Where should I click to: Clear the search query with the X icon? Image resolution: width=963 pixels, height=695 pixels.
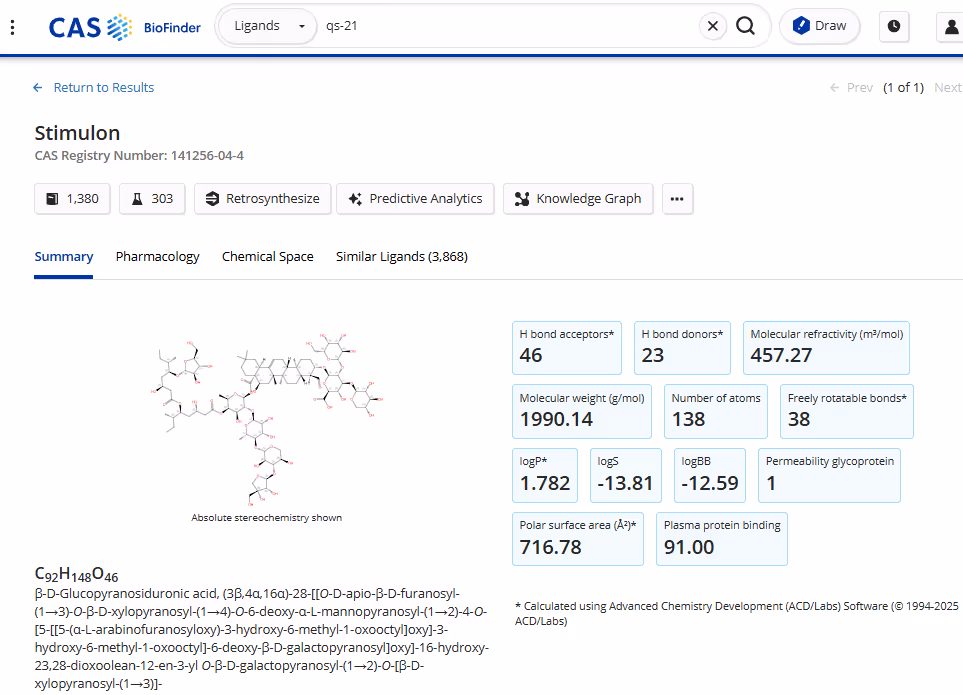712,26
